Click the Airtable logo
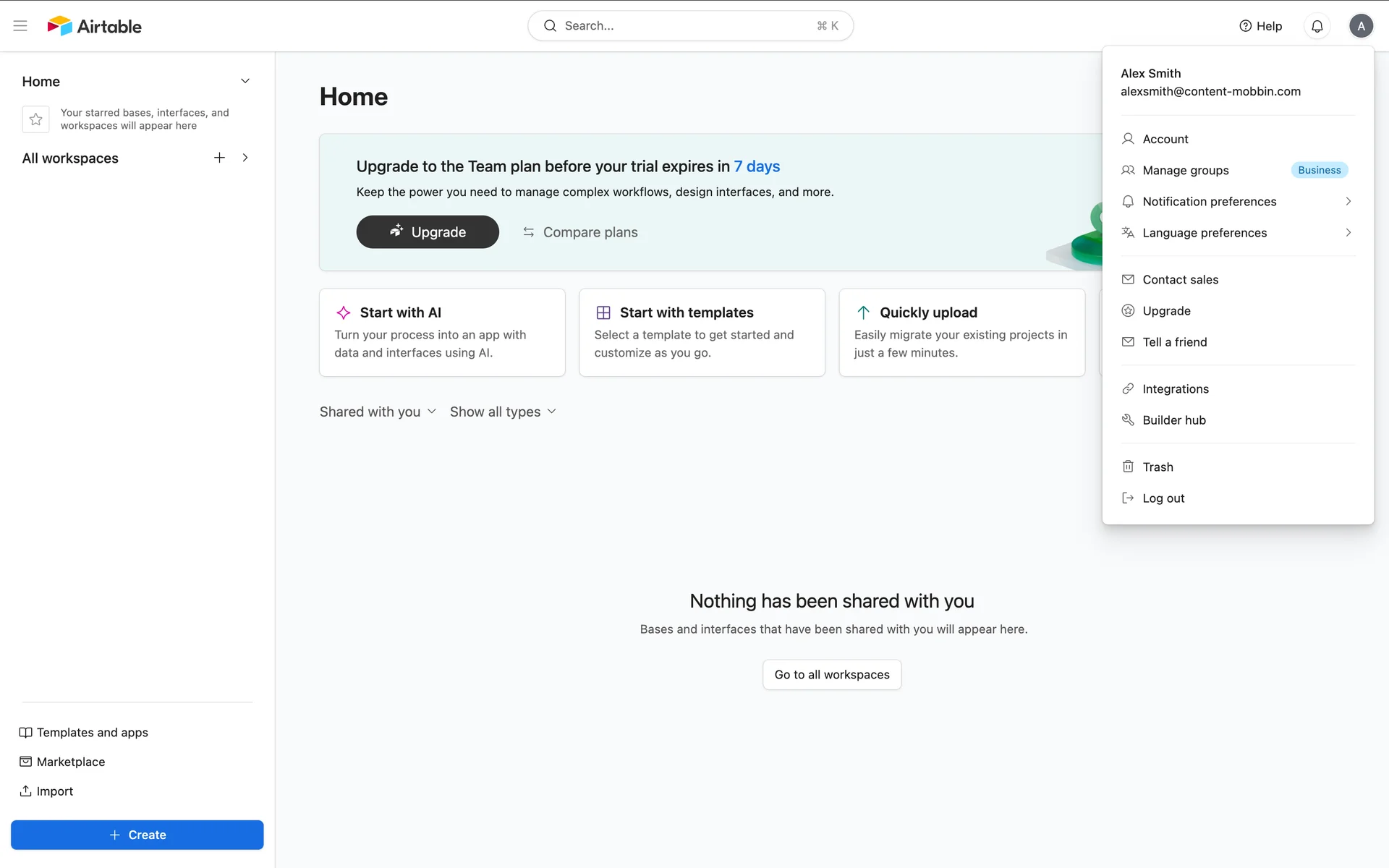Viewport: 1389px width, 868px height. click(95, 26)
